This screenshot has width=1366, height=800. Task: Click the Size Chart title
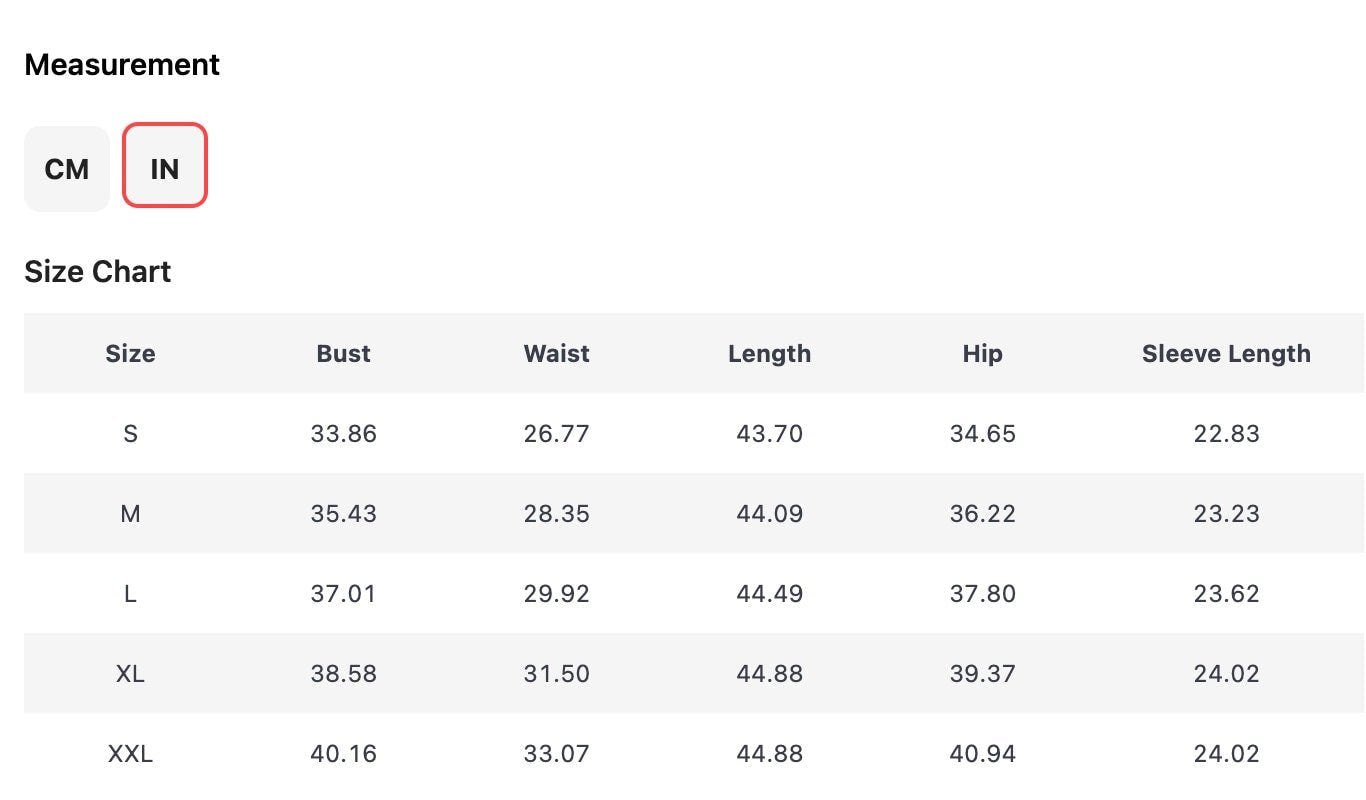(x=98, y=272)
